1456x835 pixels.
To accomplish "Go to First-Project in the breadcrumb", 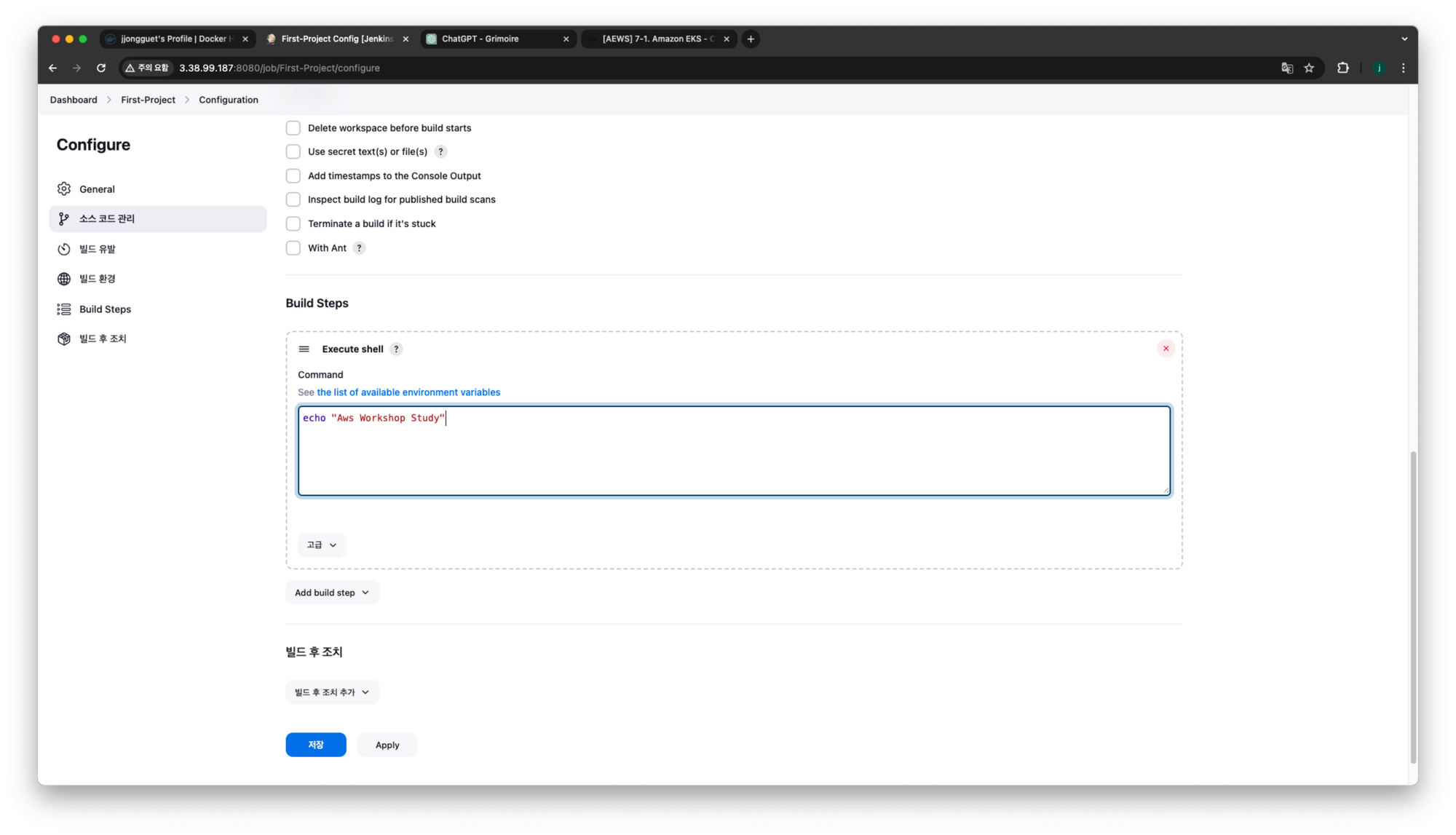I will coord(148,100).
